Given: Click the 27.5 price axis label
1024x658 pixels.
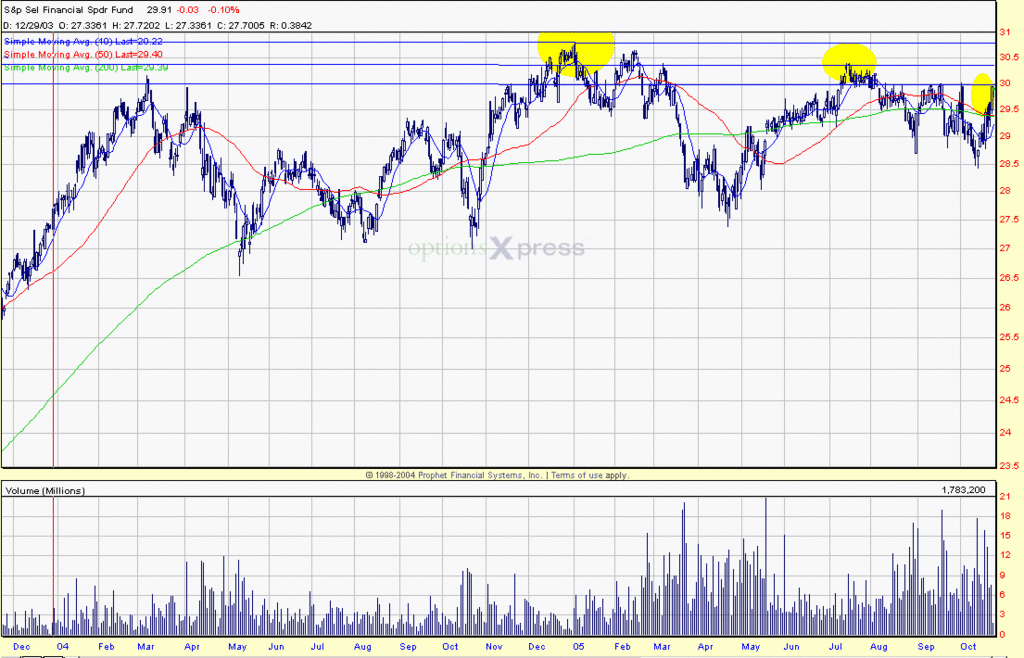Looking at the screenshot, I should point(1008,219).
